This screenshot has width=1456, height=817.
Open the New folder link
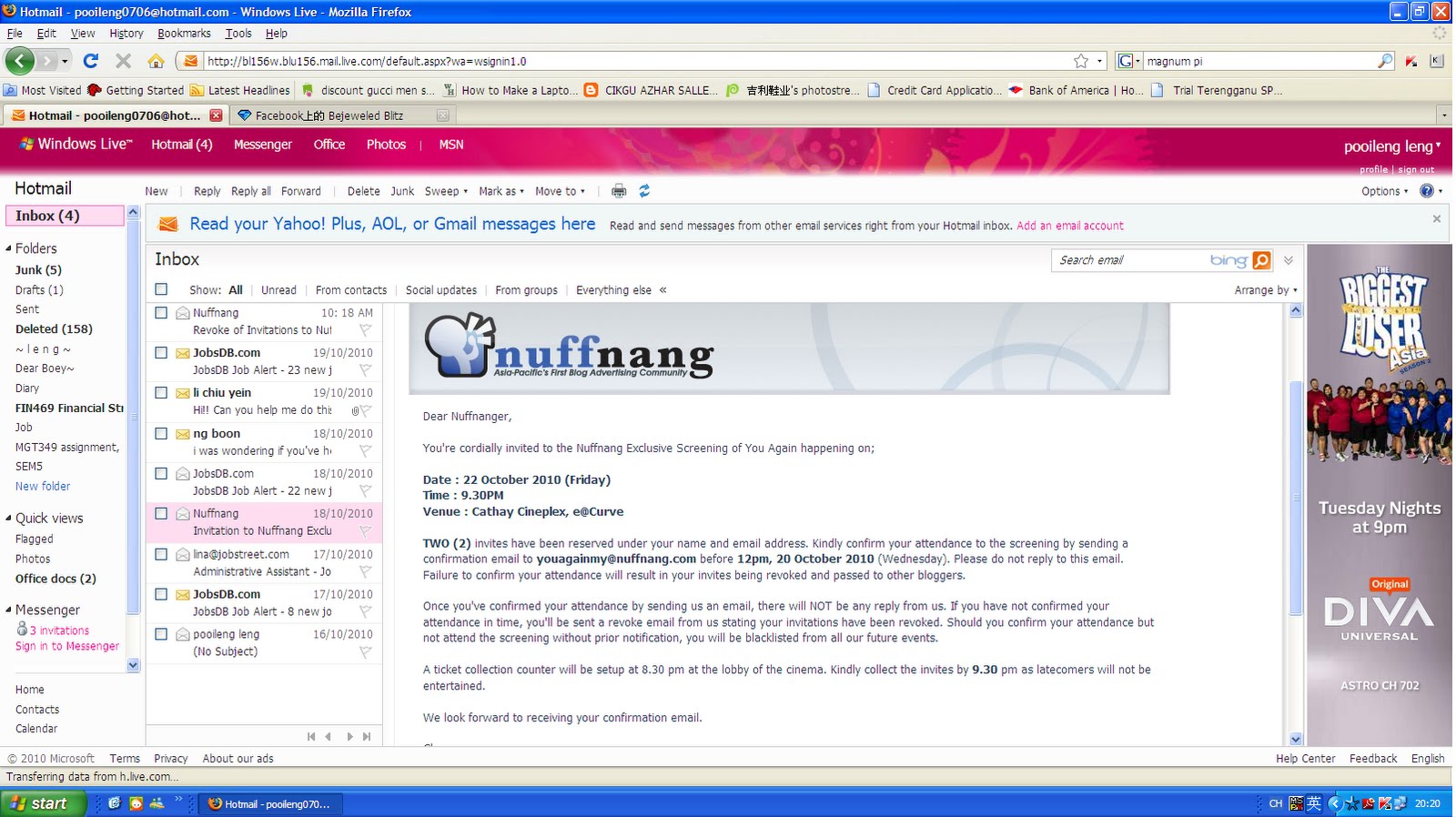click(x=43, y=487)
